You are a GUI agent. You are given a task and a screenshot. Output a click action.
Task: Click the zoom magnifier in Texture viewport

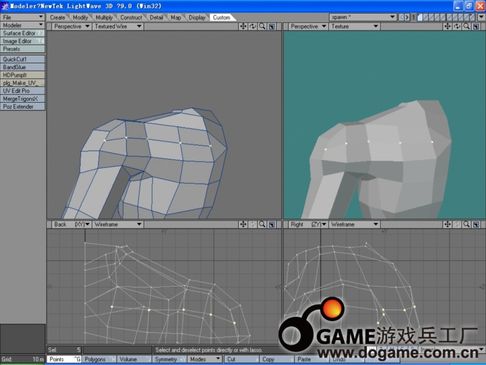(x=467, y=26)
